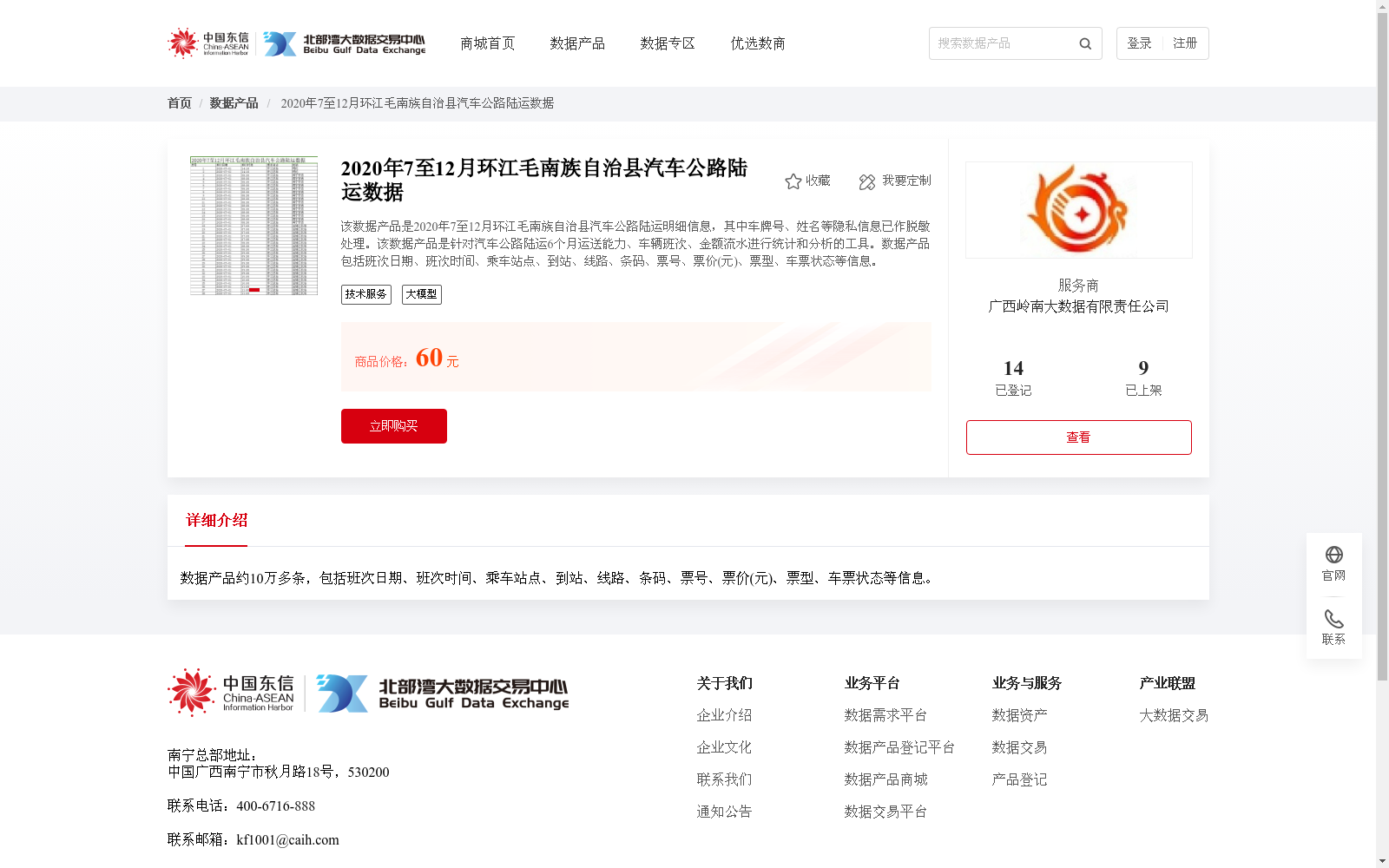Open the 官网 globe icon
Image resolution: width=1389 pixels, height=868 pixels.
click(1334, 555)
